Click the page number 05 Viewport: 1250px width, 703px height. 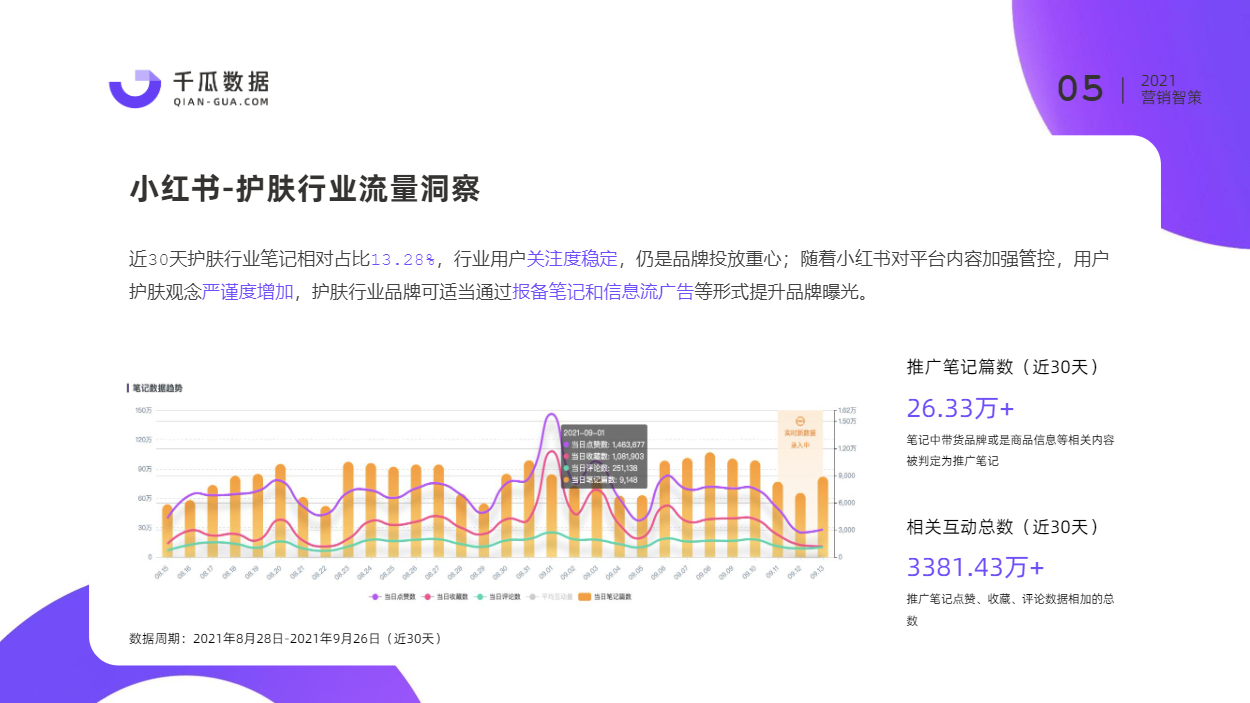1081,89
